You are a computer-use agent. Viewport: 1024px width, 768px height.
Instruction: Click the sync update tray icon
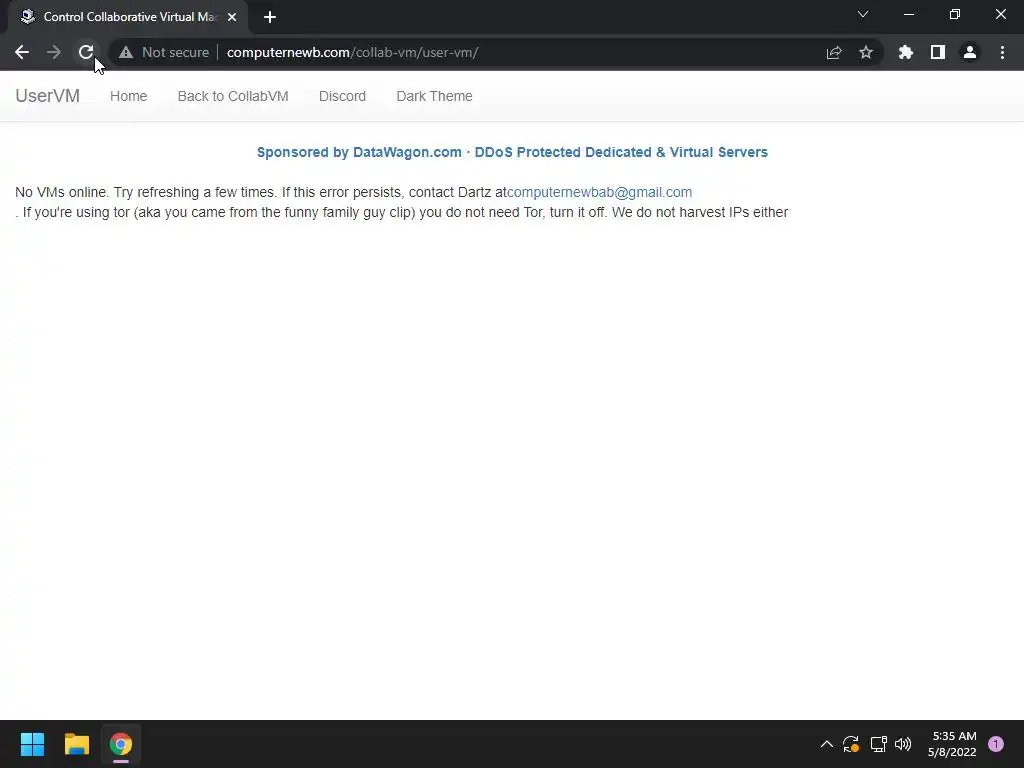click(x=851, y=744)
